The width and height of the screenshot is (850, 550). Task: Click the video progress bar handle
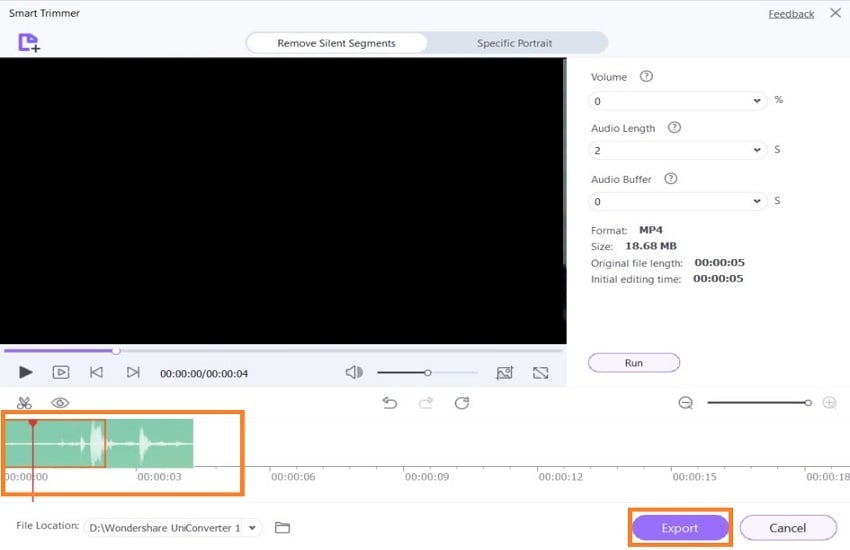click(116, 351)
